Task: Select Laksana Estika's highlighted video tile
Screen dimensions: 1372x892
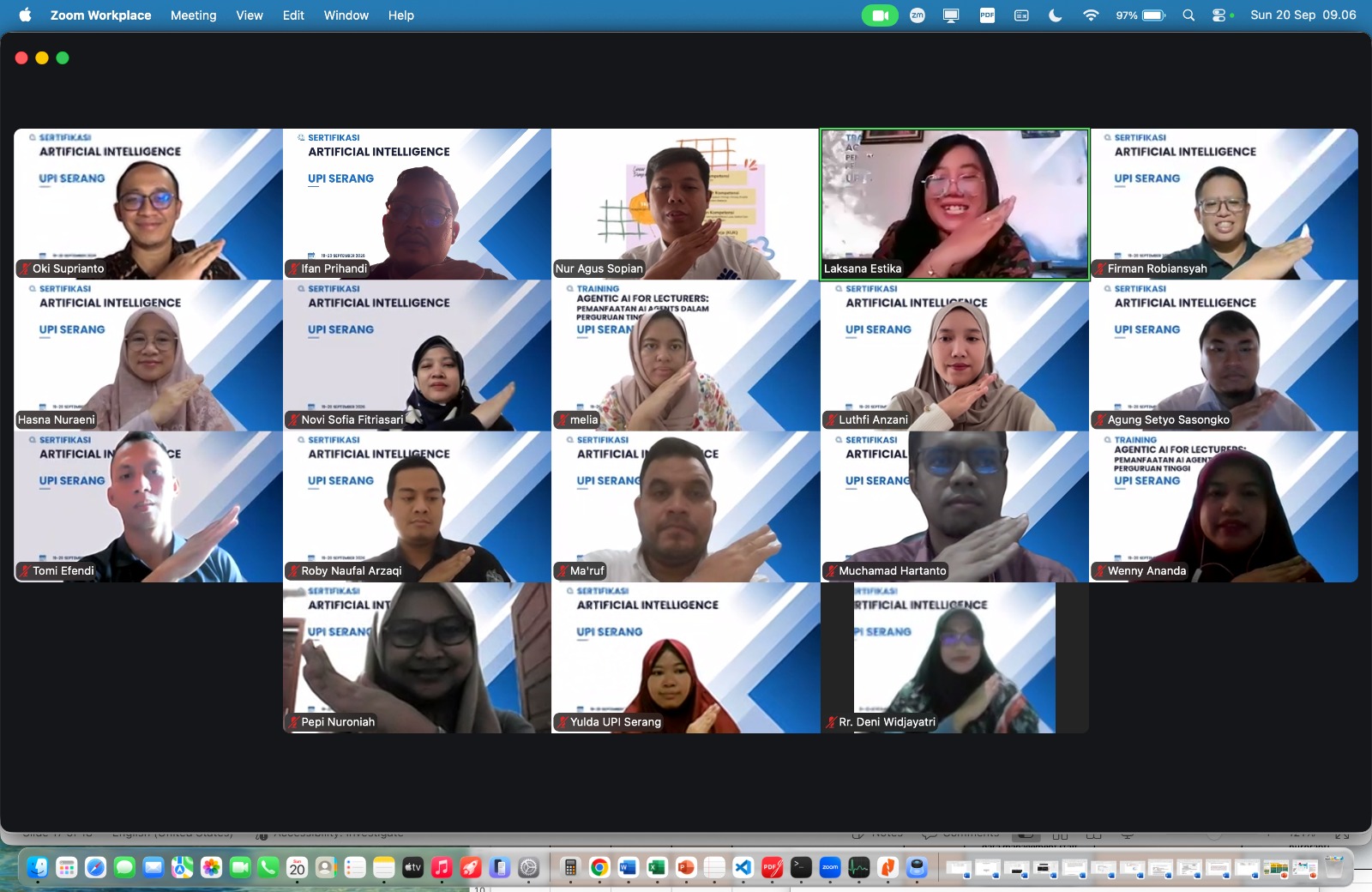Action: (954, 204)
